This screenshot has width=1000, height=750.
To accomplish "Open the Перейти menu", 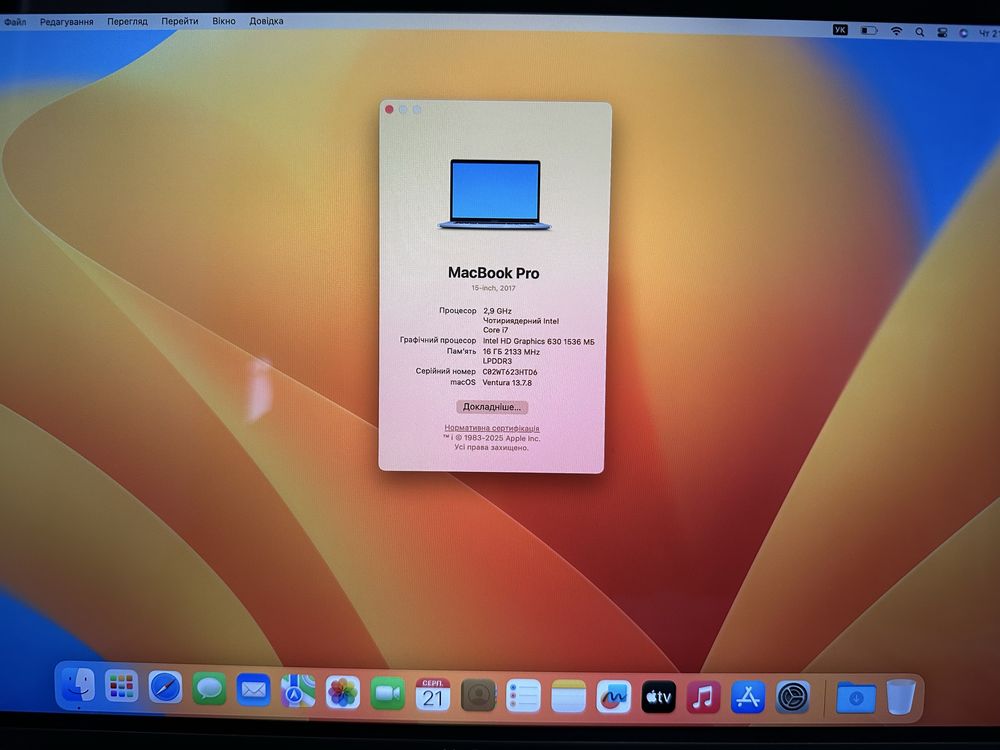I will click(179, 21).
